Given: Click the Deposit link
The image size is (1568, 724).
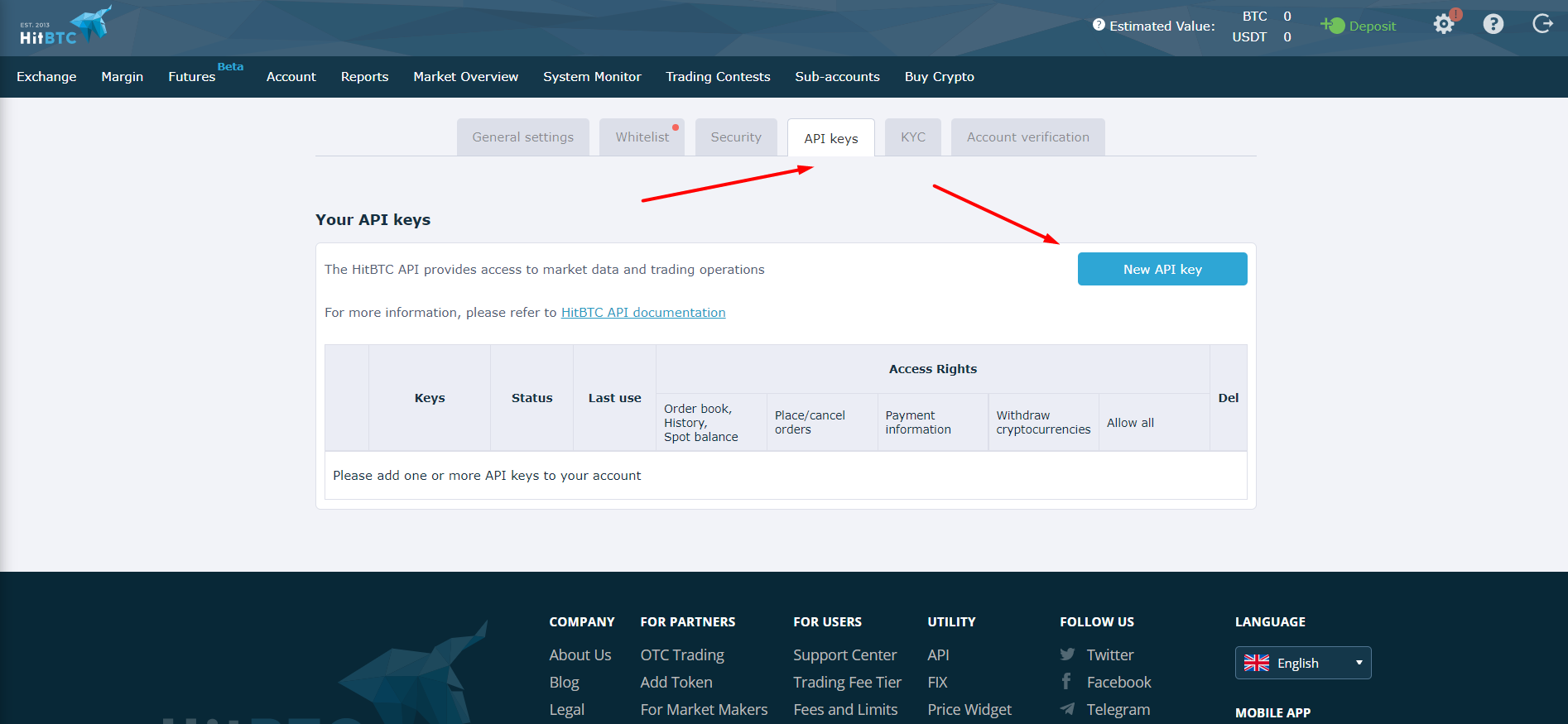Looking at the screenshot, I should [1373, 26].
